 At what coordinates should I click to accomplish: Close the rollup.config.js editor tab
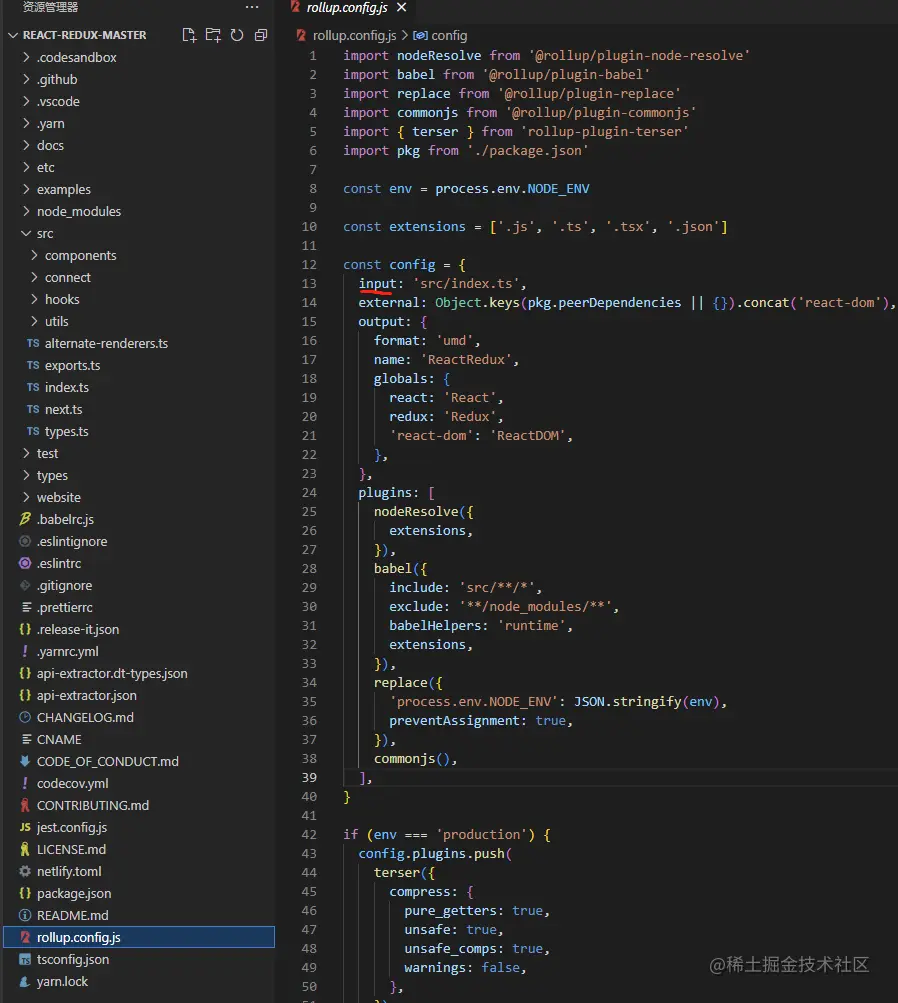(402, 7)
